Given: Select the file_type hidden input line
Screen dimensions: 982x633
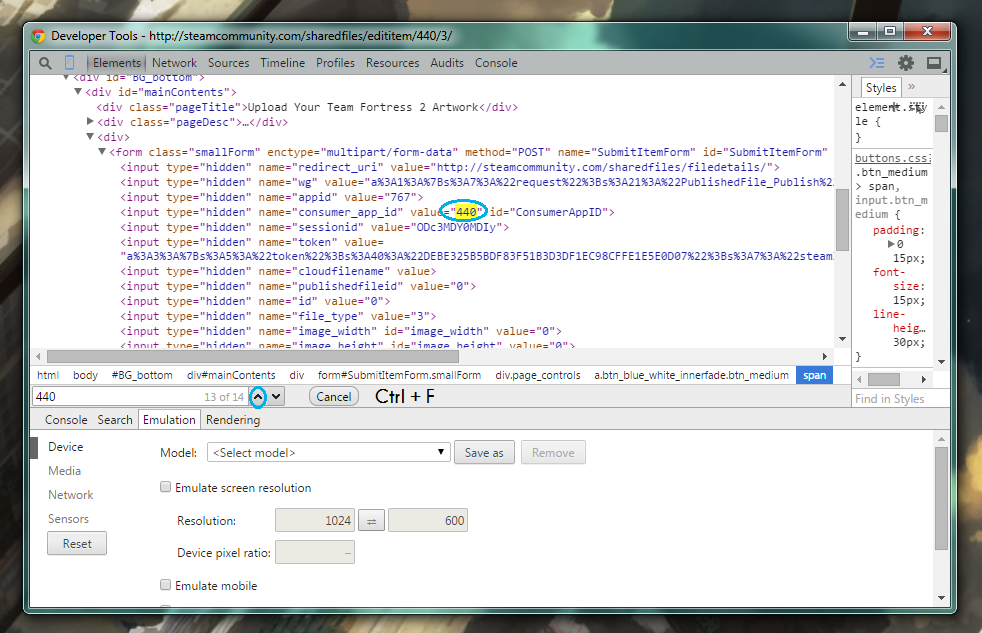Looking at the screenshot, I should coord(278,316).
